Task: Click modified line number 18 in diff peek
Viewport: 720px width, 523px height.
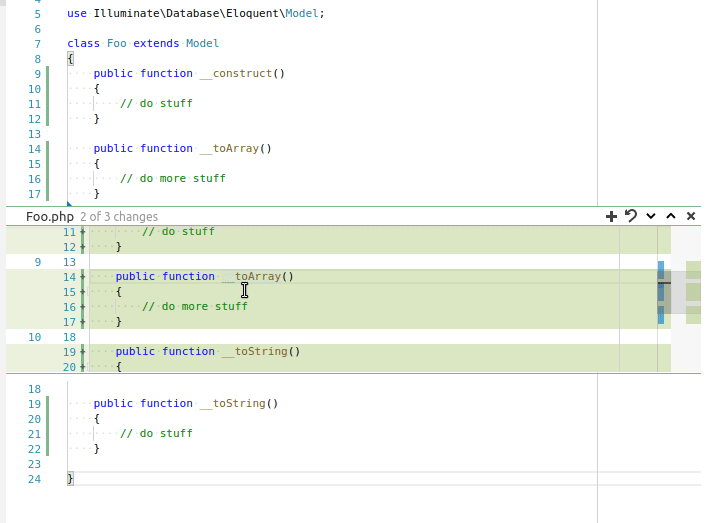Action: [69, 337]
